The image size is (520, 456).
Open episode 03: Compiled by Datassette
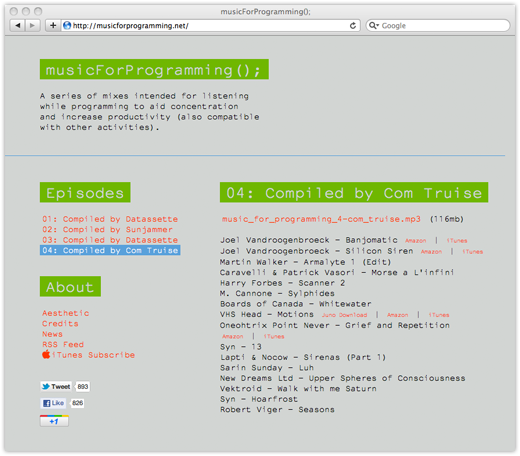point(110,240)
